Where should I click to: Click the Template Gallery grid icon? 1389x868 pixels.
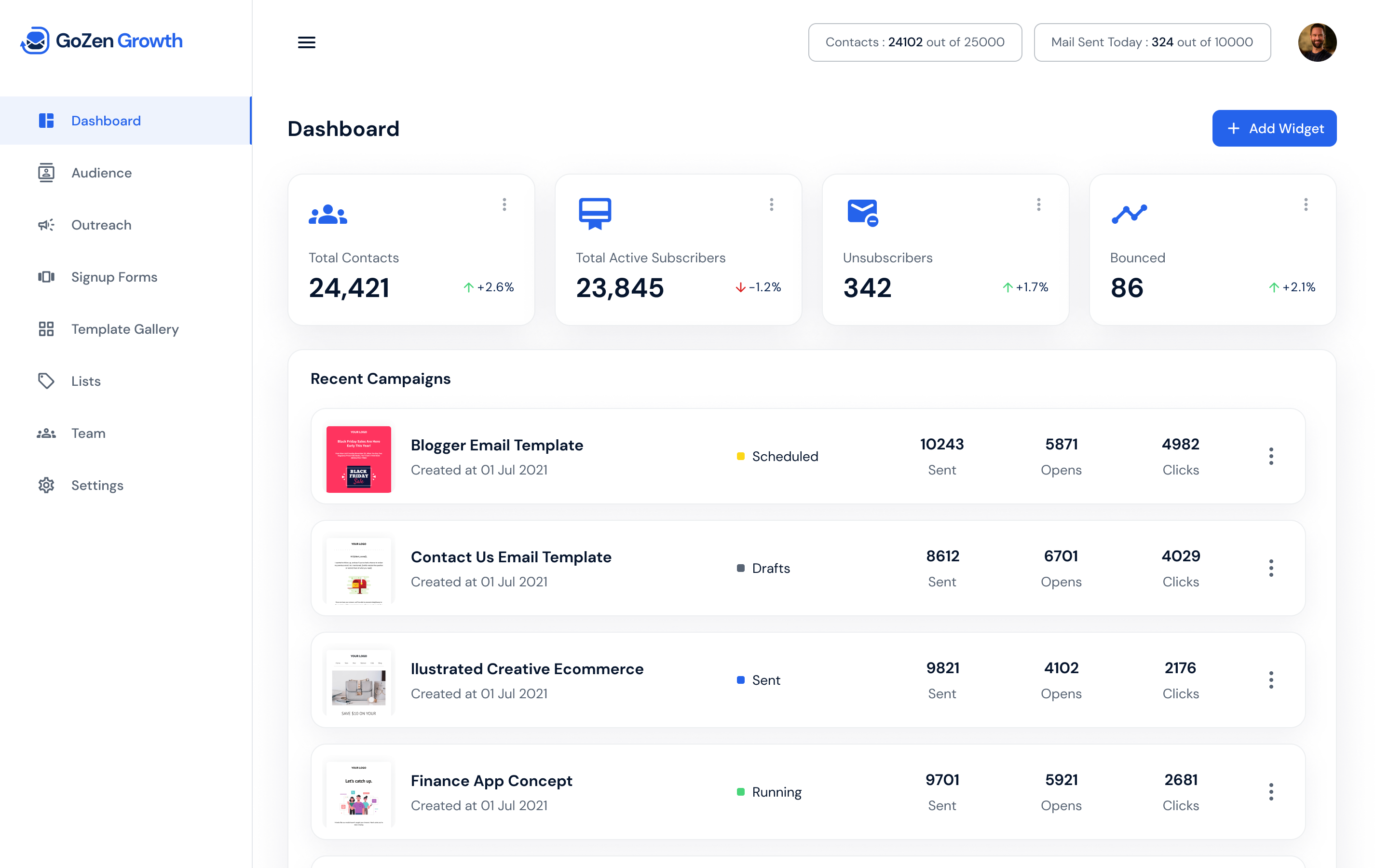pyautogui.click(x=46, y=329)
